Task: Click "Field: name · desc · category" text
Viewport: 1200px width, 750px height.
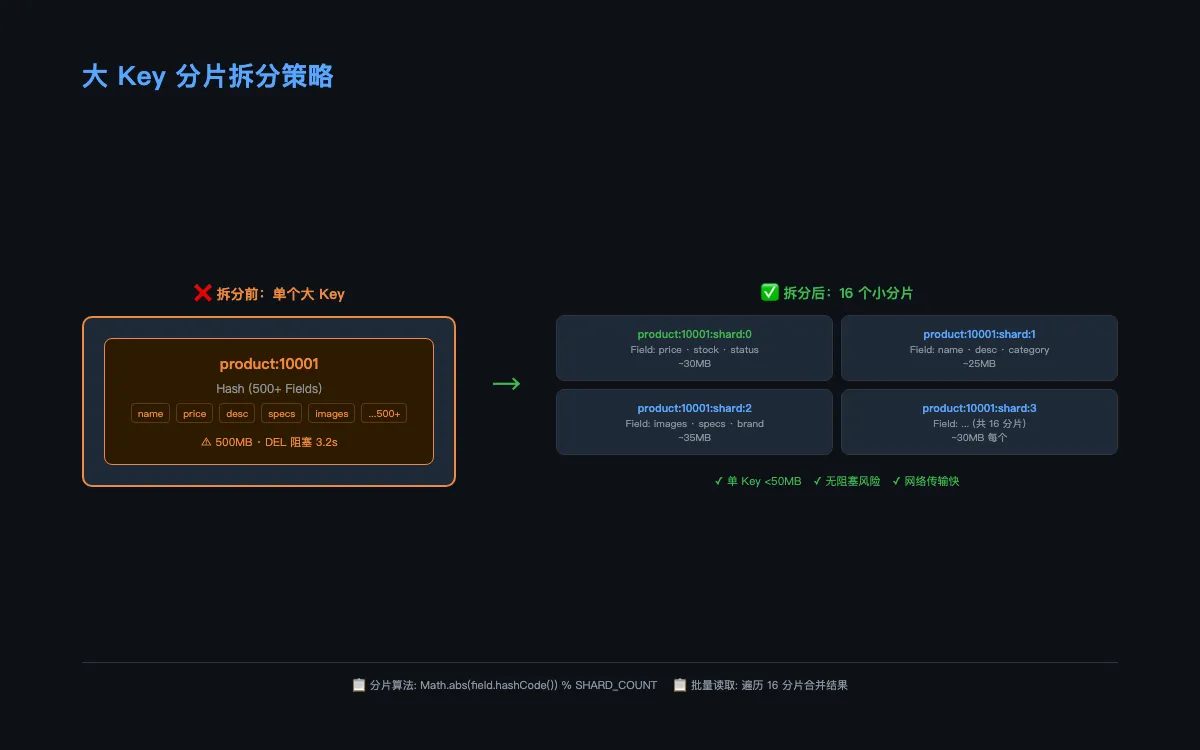Action: click(x=979, y=350)
